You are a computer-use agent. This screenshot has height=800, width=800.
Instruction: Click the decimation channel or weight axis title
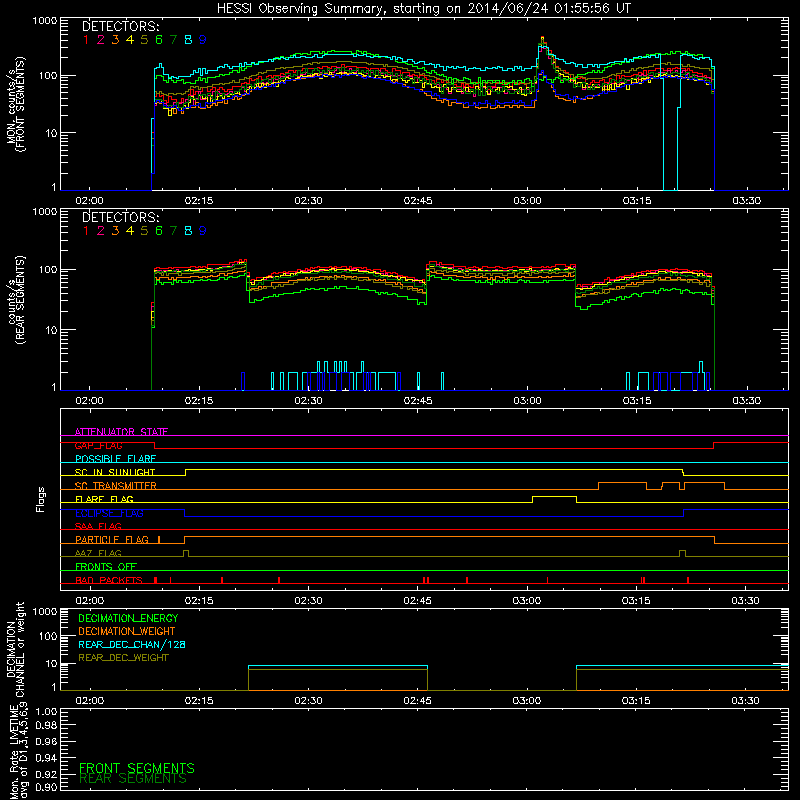coord(15,649)
